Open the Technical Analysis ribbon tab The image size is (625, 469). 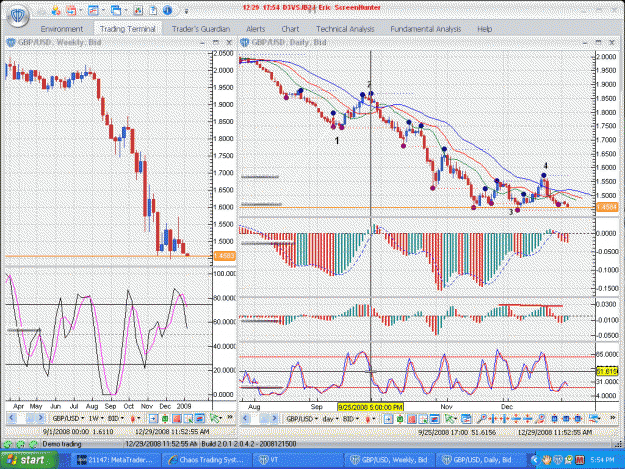(x=345, y=29)
